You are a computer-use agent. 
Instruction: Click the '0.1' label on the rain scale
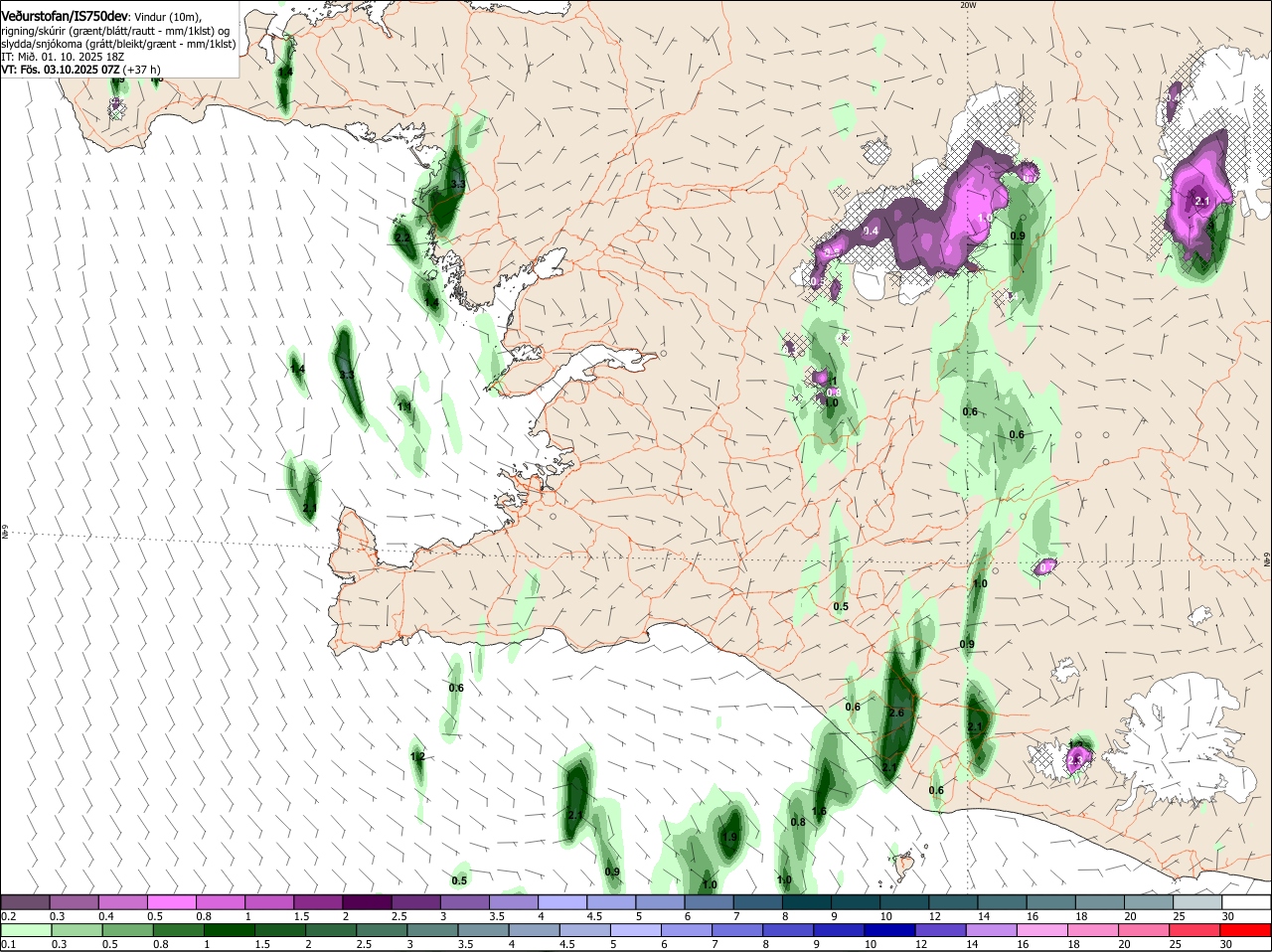pyautogui.click(x=8, y=944)
